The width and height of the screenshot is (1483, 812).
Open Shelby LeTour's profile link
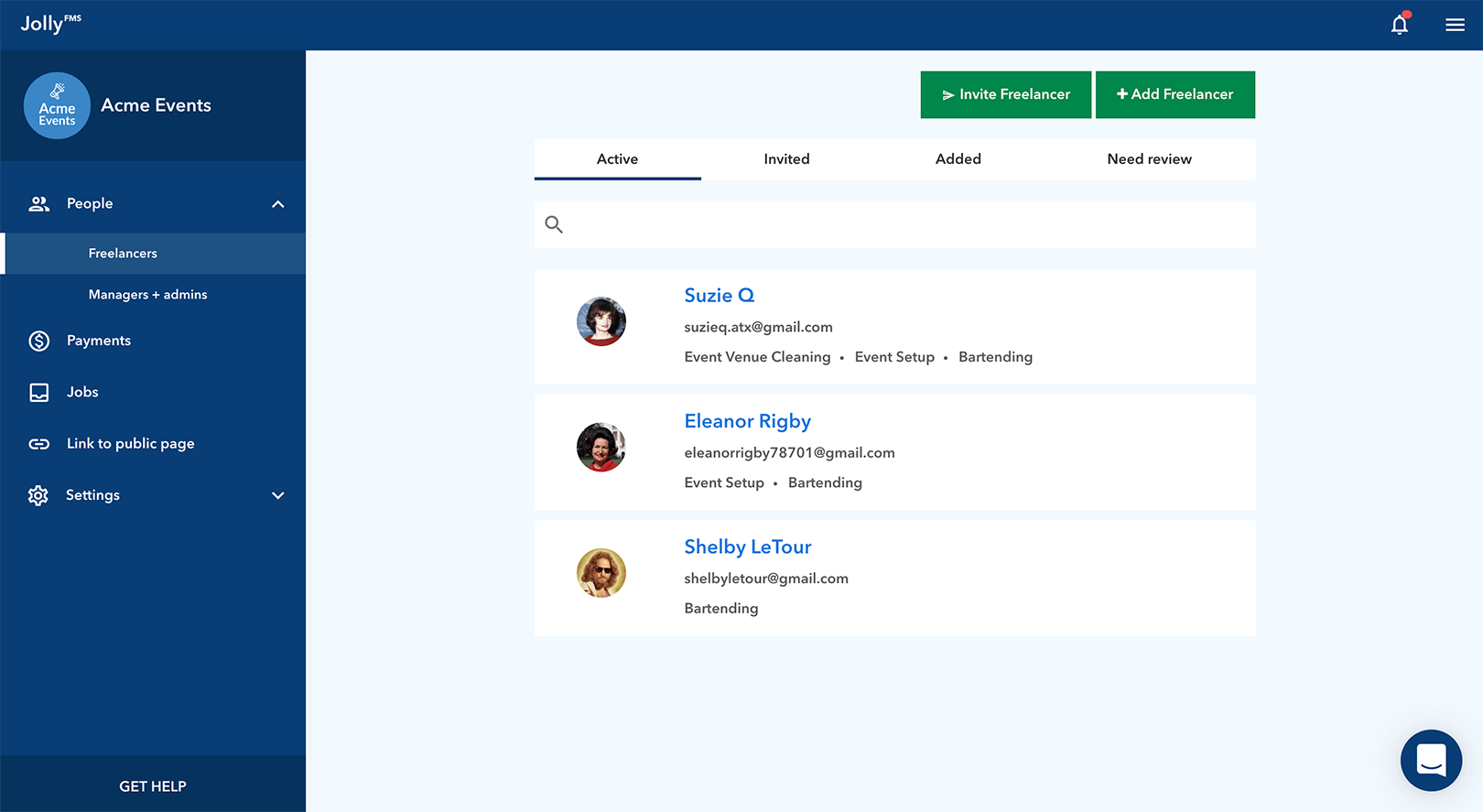[x=748, y=547]
